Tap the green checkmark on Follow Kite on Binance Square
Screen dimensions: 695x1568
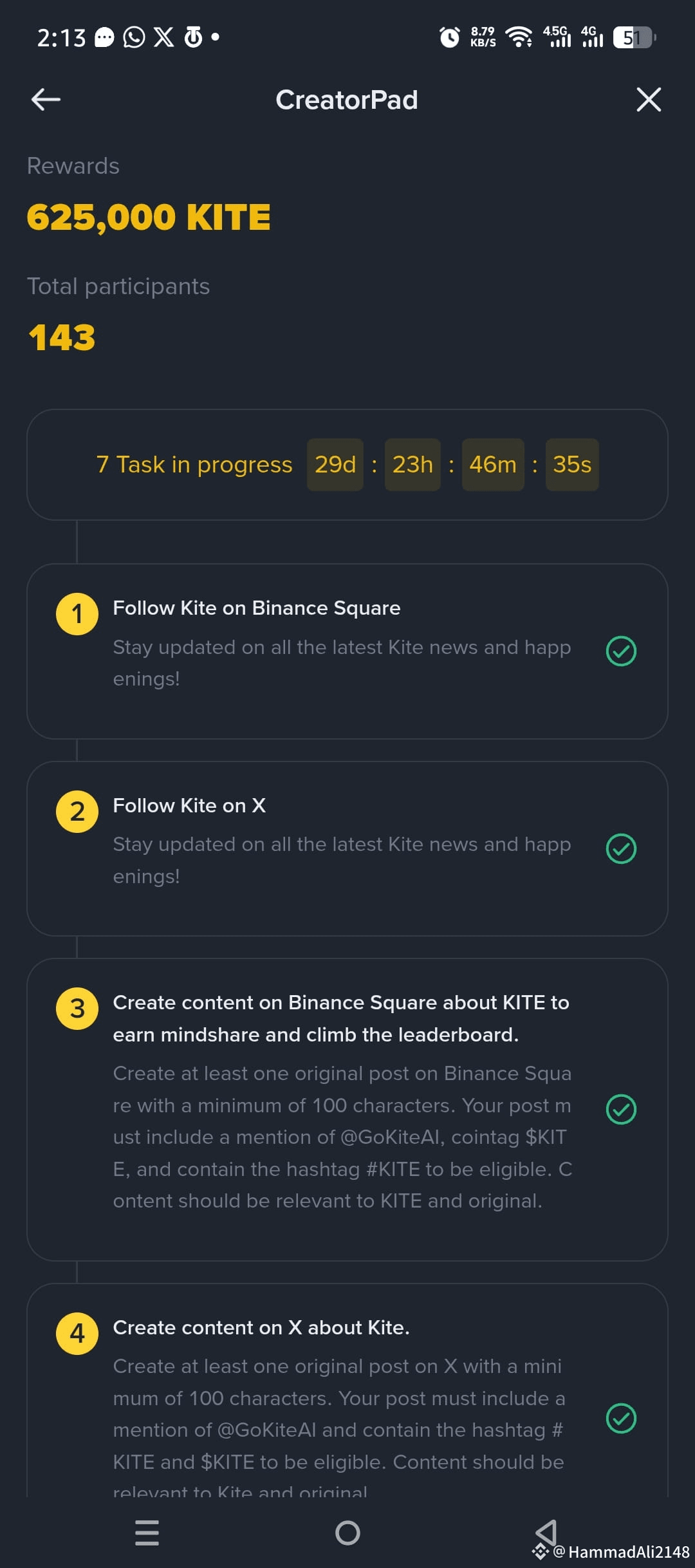[x=621, y=652]
